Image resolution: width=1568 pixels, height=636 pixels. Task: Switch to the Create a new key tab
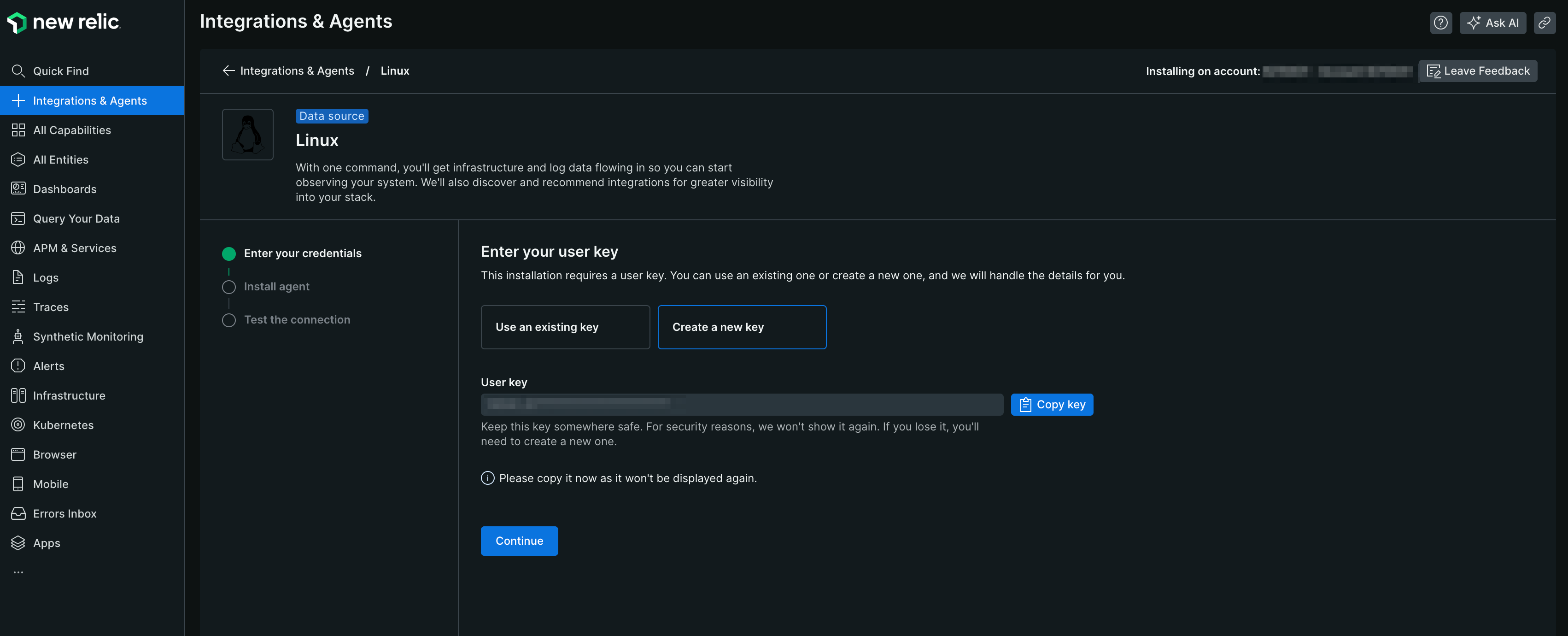point(742,327)
